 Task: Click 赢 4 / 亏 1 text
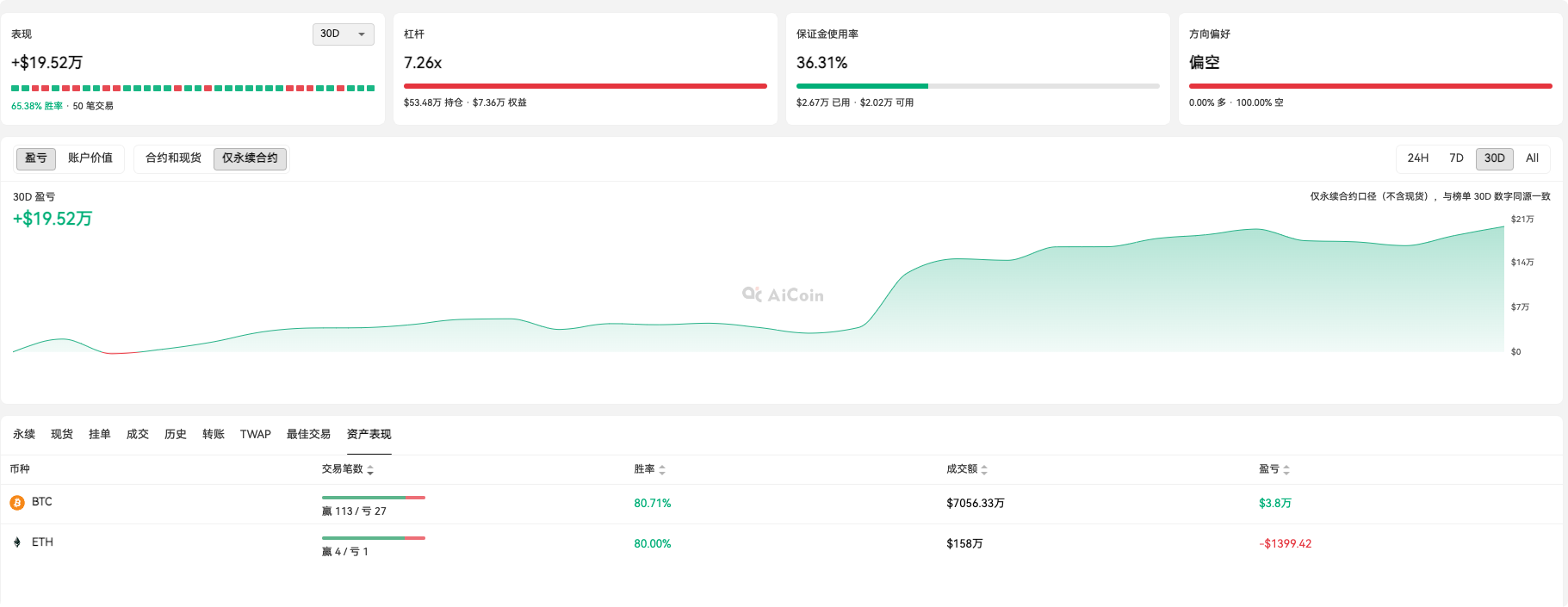[344, 552]
